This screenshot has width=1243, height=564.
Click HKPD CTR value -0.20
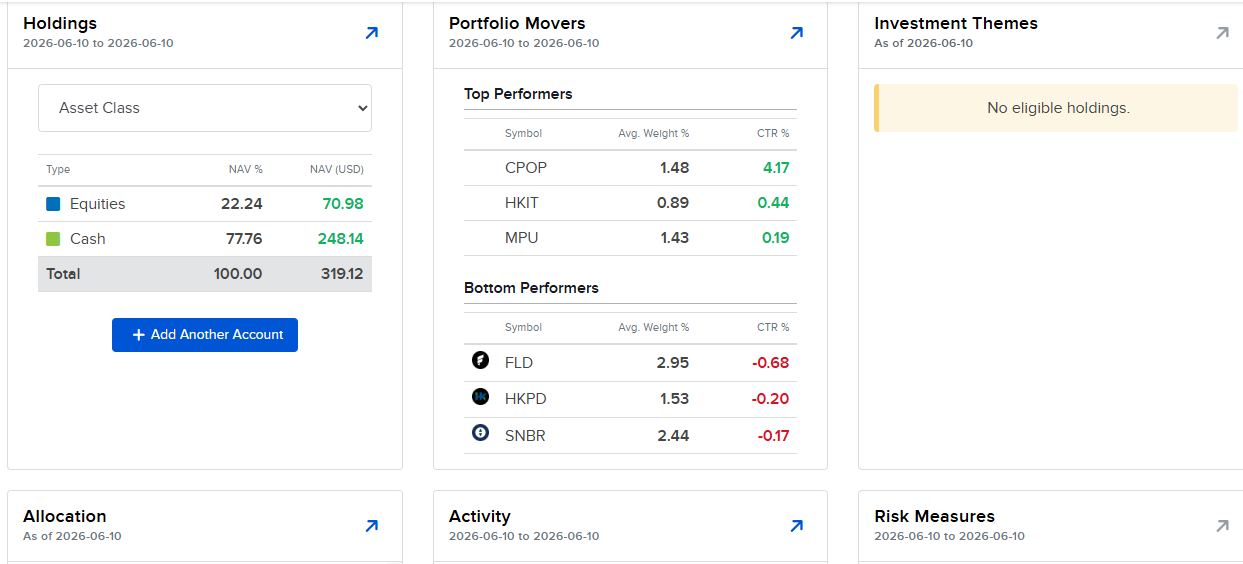click(771, 399)
